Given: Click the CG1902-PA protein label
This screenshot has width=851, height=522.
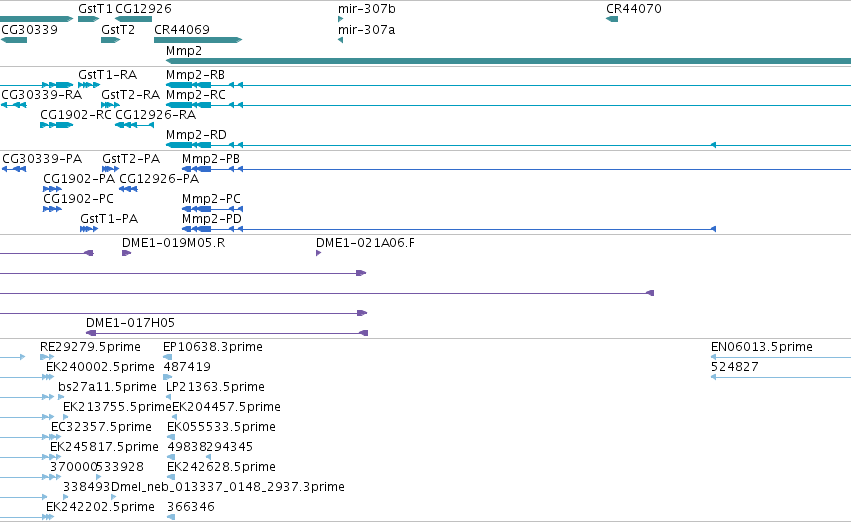Looking at the screenshot, I should [x=79, y=179].
